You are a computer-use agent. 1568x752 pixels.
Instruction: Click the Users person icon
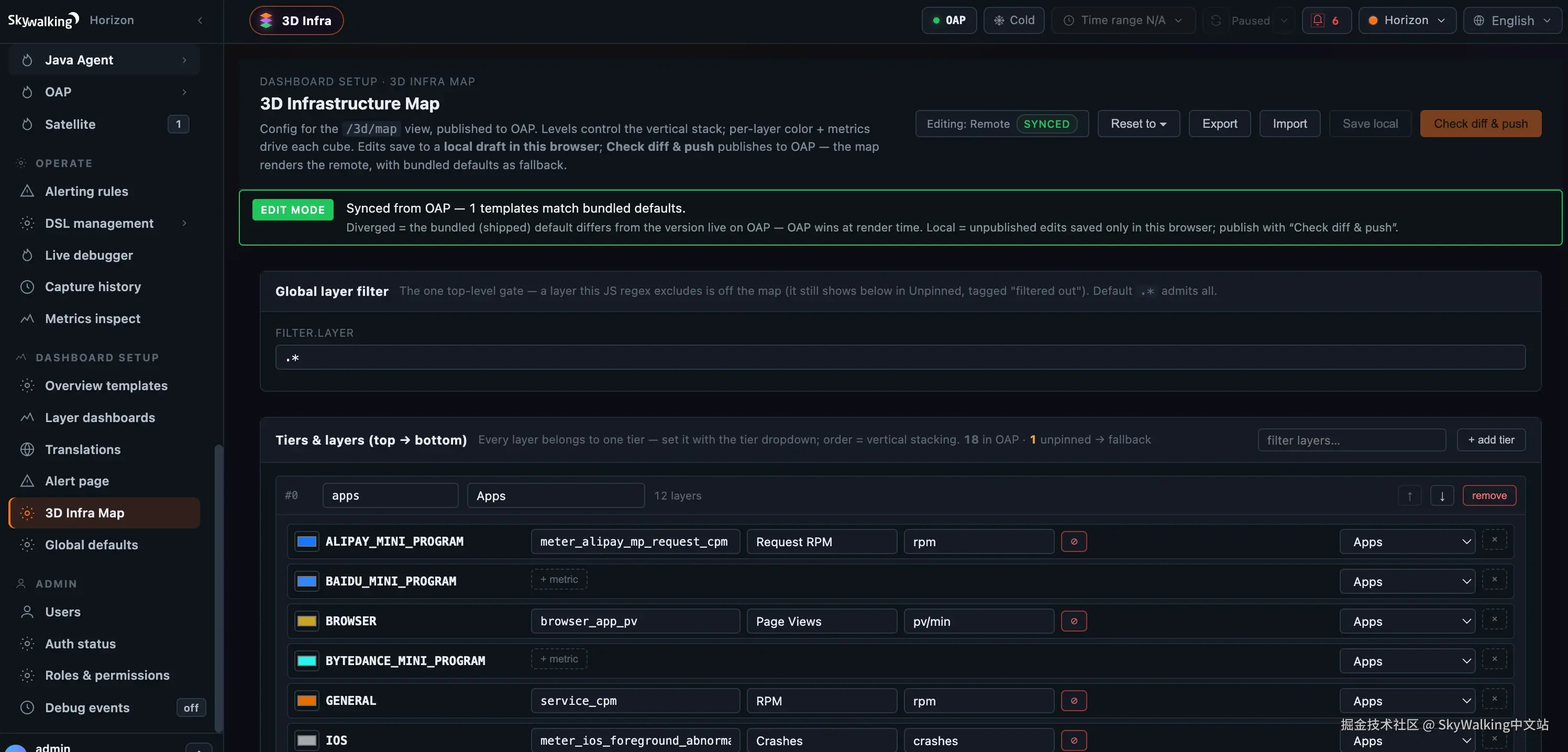point(27,612)
